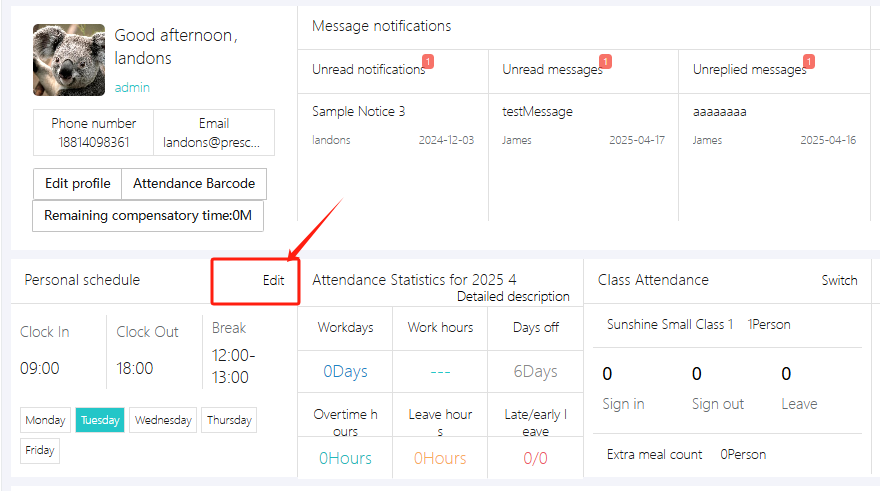Select Monday in schedule days
Viewport: 880px width, 491px height.
coord(45,421)
